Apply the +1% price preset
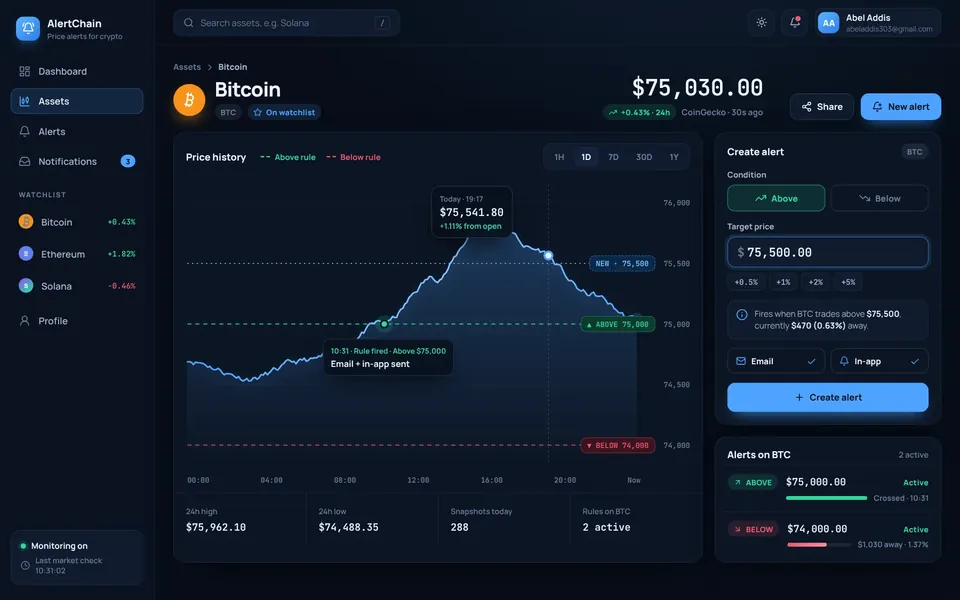 tap(783, 282)
